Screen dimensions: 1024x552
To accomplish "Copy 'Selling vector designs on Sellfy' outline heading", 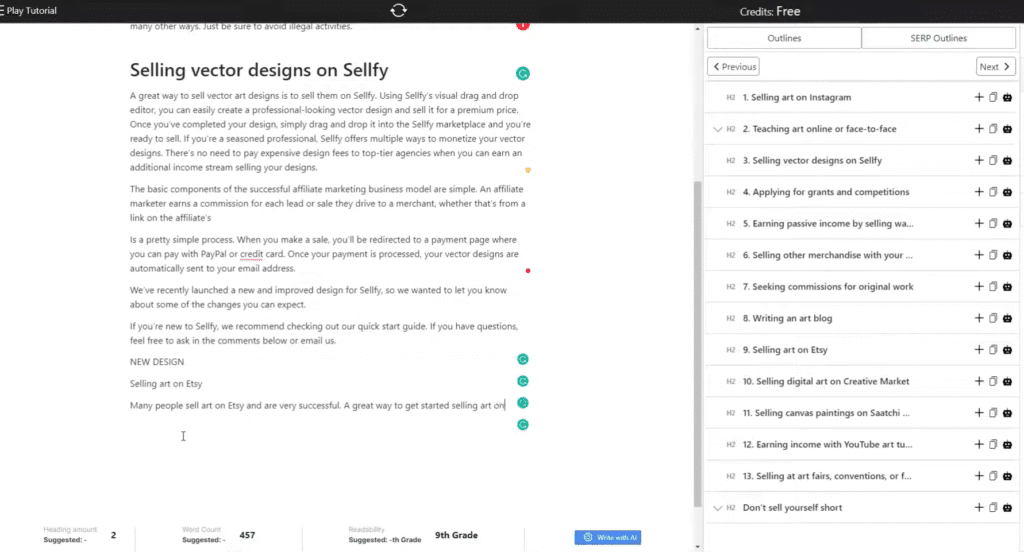I will [993, 160].
